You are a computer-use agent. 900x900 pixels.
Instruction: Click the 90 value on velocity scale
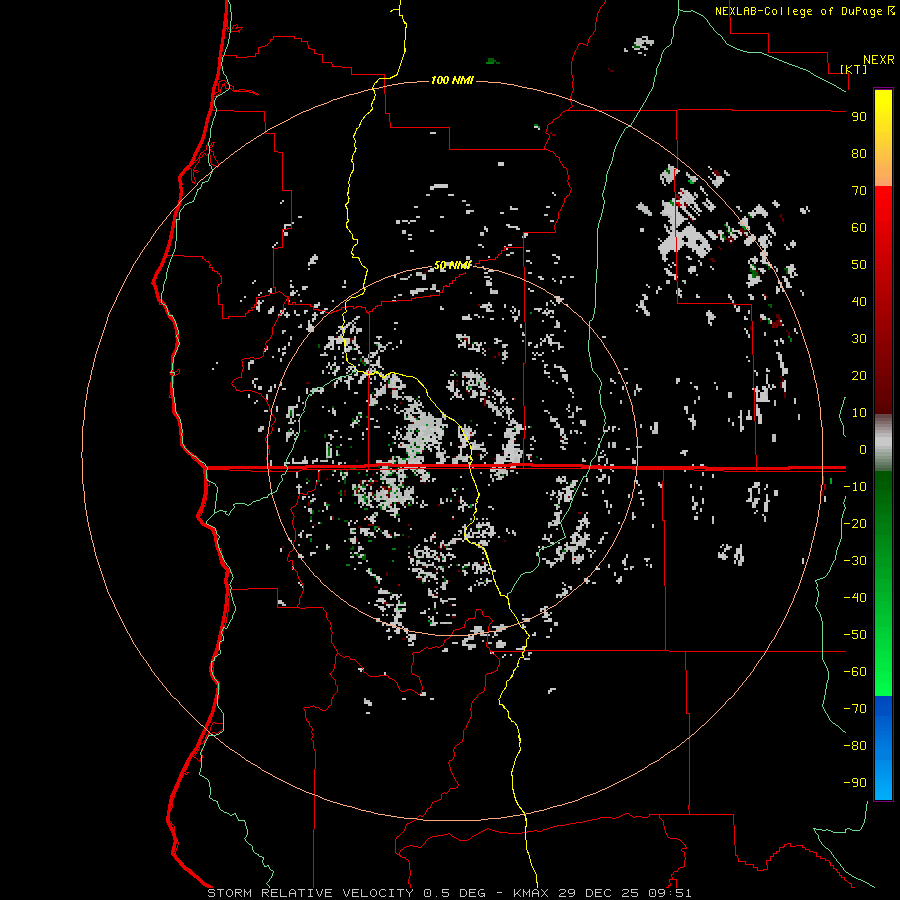click(x=859, y=117)
